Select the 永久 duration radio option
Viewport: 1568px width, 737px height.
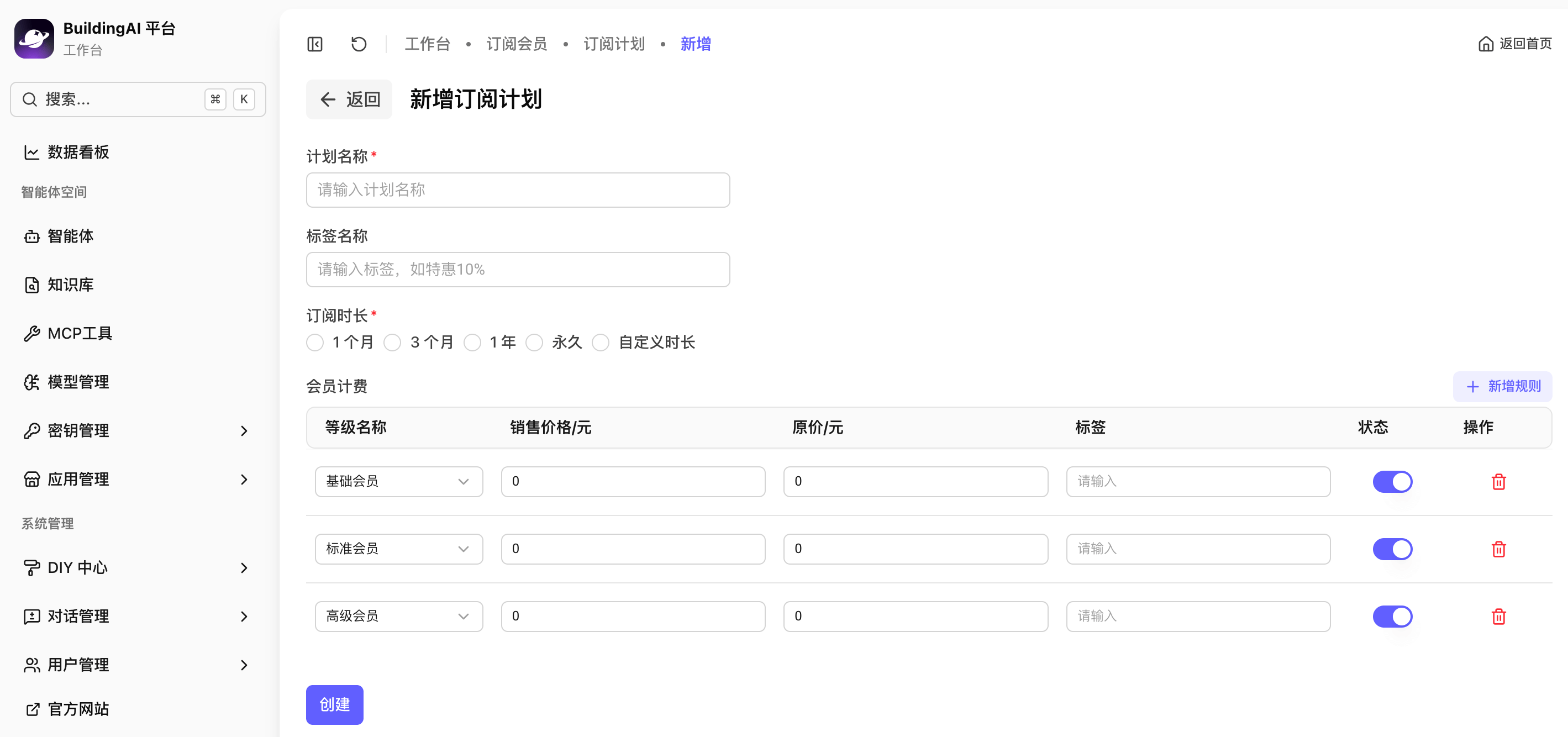tap(534, 342)
